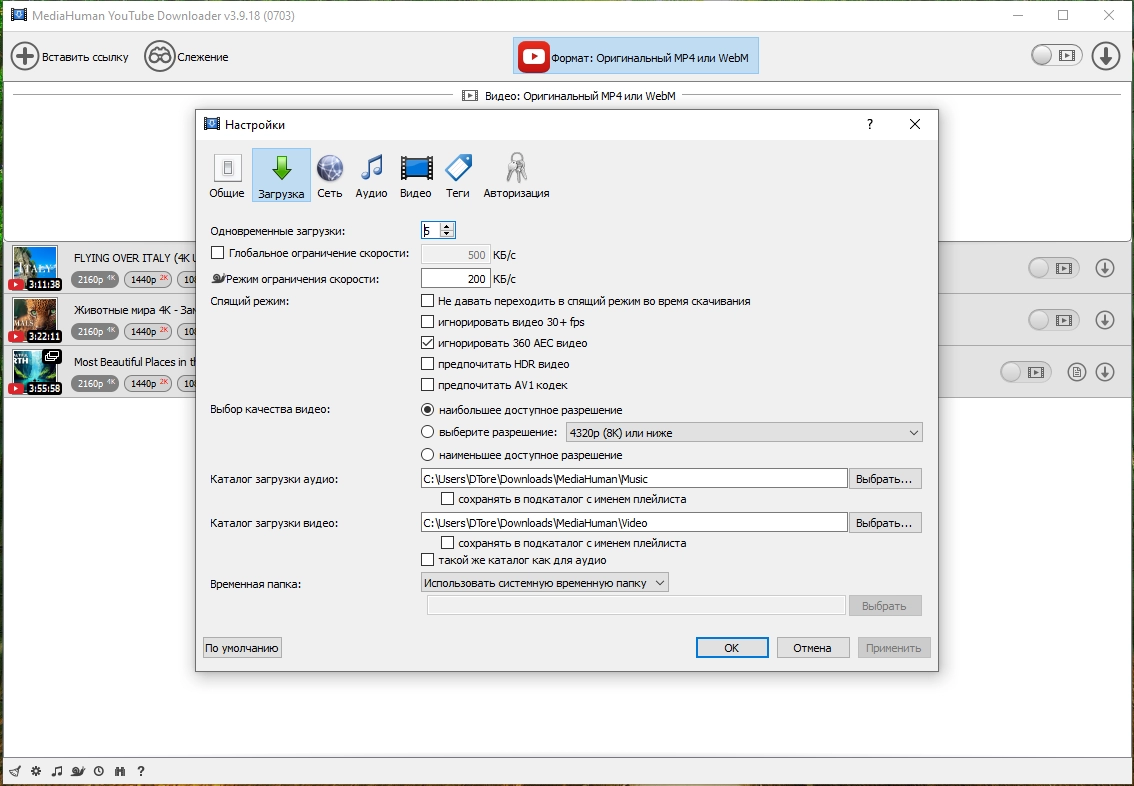This screenshot has height=786, width=1134.
Task: Open the Теги settings tab
Action: point(458,176)
